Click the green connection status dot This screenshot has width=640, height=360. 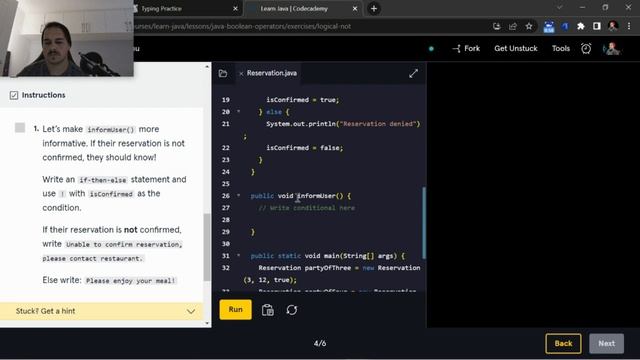[431, 49]
